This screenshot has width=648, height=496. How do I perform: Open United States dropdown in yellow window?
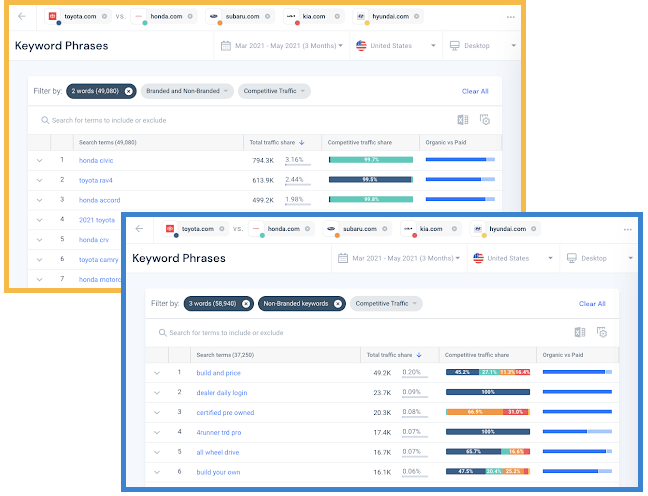pos(395,45)
